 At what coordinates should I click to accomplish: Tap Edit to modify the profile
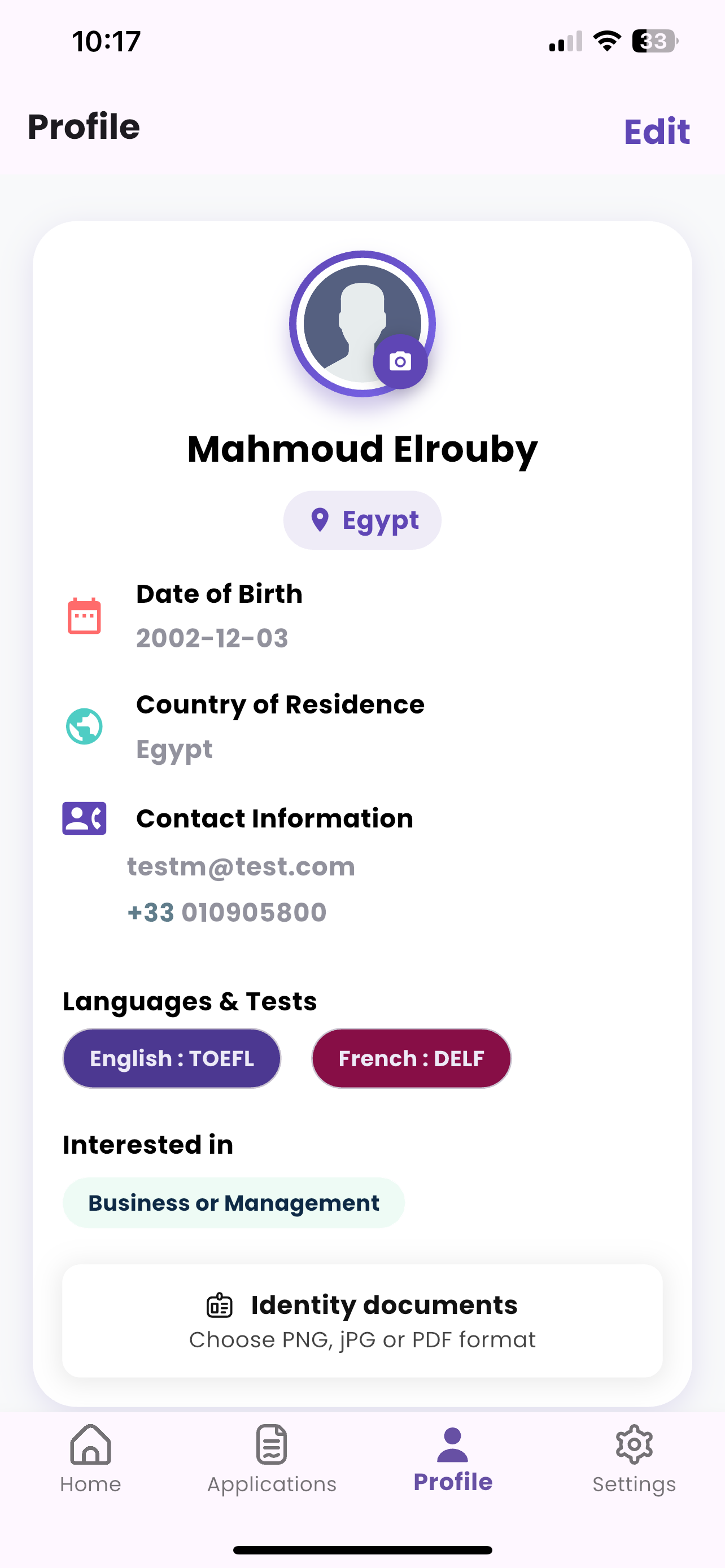click(x=657, y=131)
